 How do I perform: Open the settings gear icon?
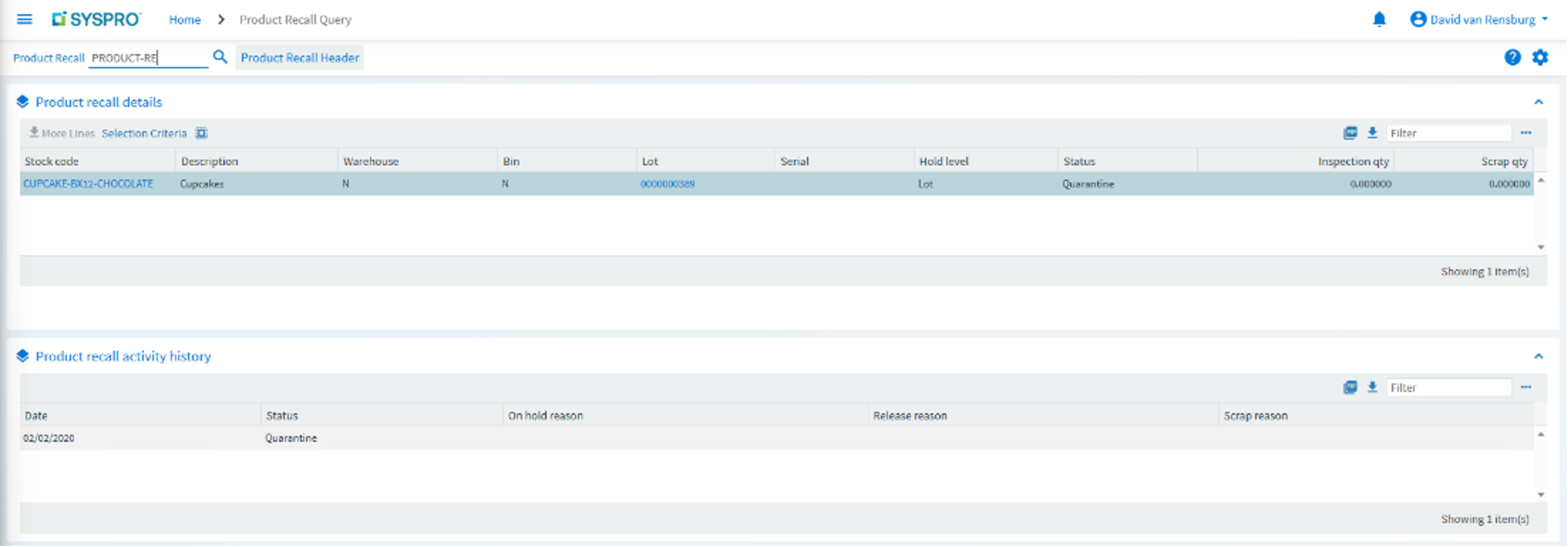(x=1539, y=58)
